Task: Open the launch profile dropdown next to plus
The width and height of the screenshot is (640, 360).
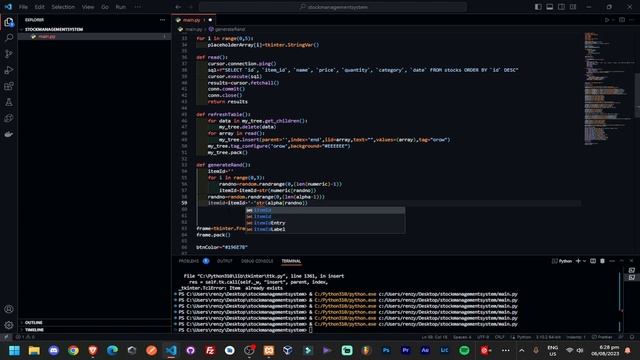Action: point(584,261)
